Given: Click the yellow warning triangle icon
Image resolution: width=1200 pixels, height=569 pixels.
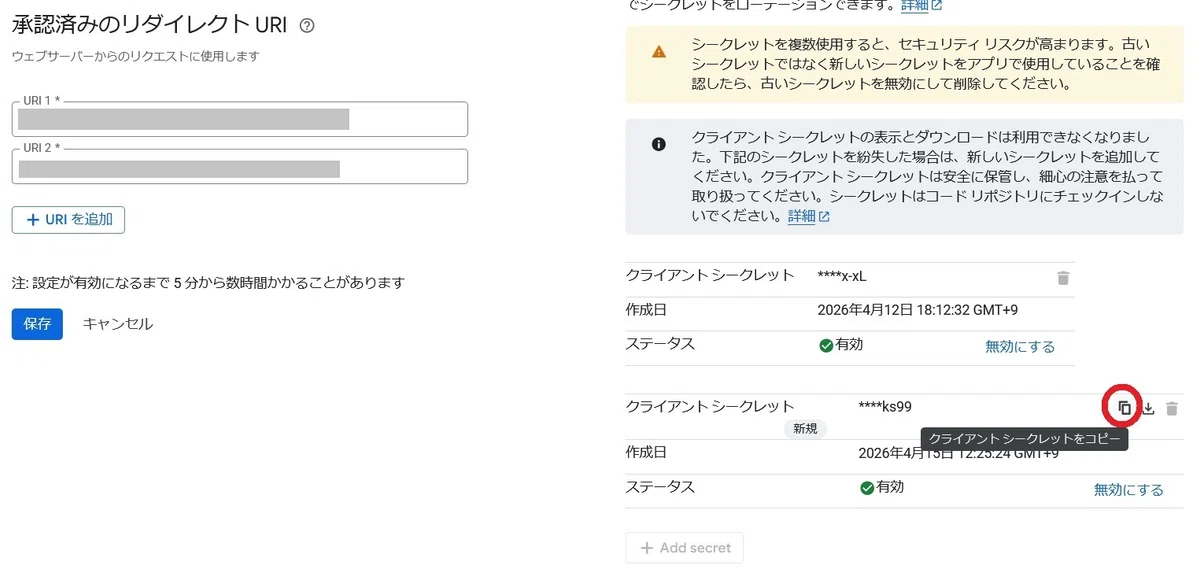Looking at the screenshot, I should pyautogui.click(x=658, y=52).
